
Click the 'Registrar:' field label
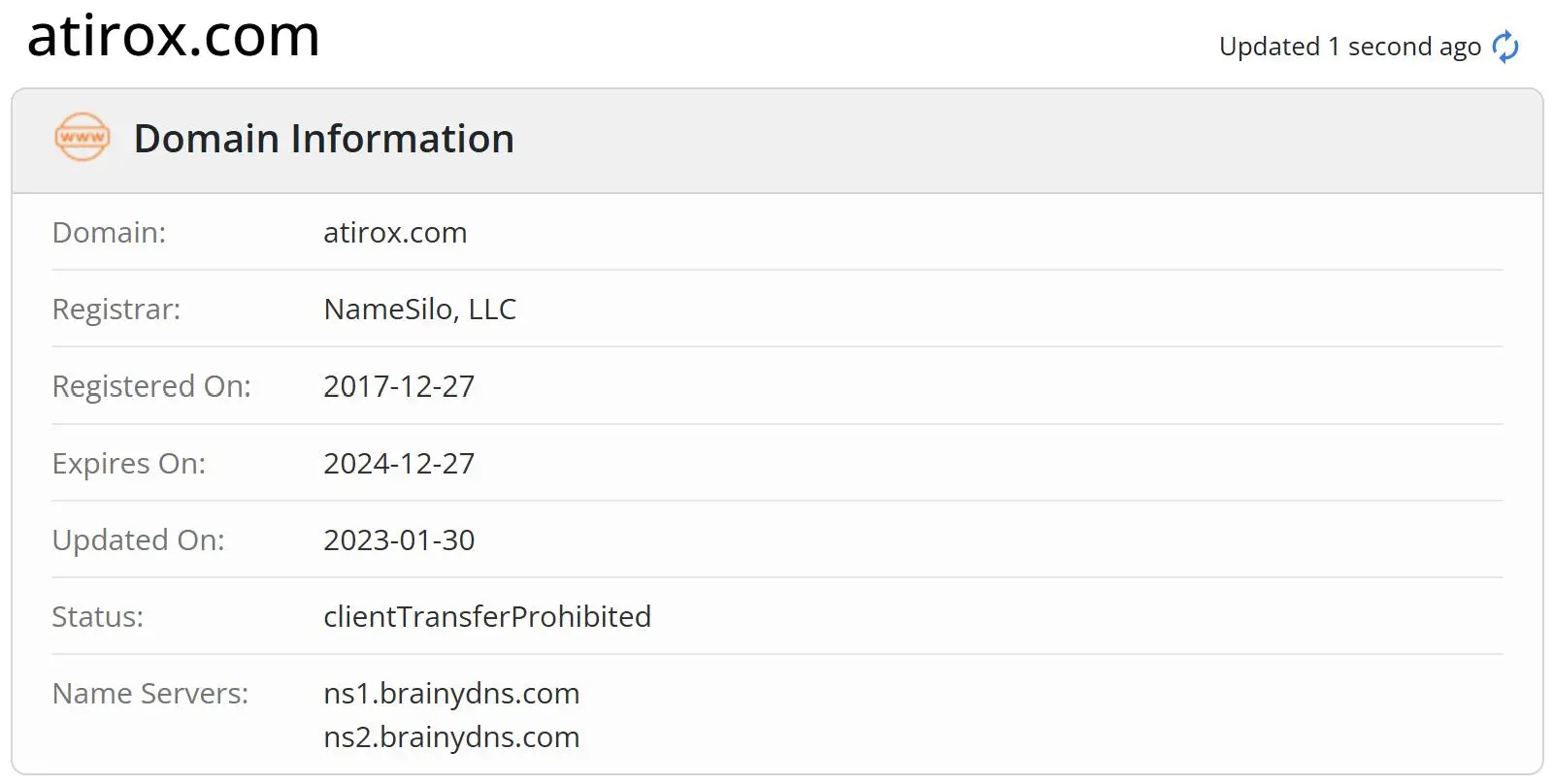(116, 310)
